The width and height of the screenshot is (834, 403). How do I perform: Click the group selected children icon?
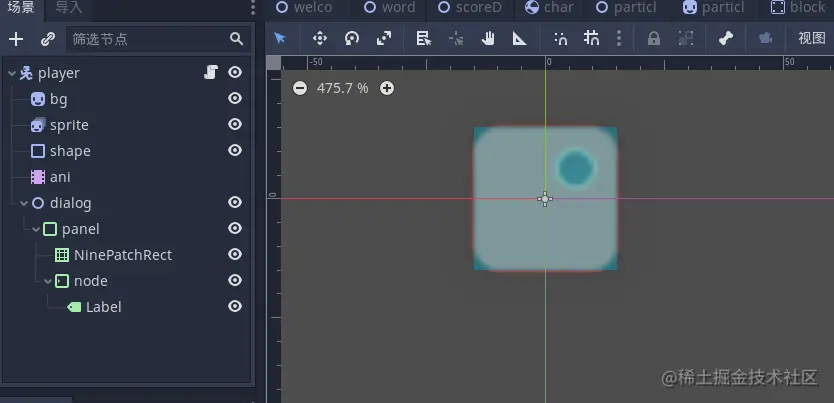(x=686, y=38)
